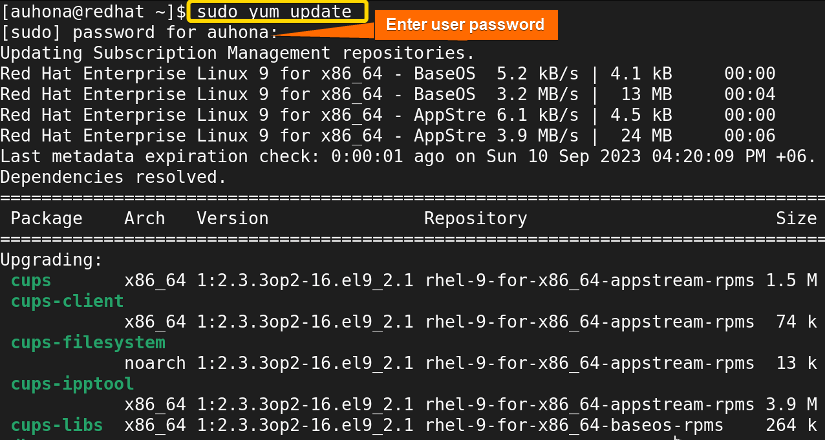Click the 'cups-libs' package name
The image size is (825, 440).
click(57, 426)
